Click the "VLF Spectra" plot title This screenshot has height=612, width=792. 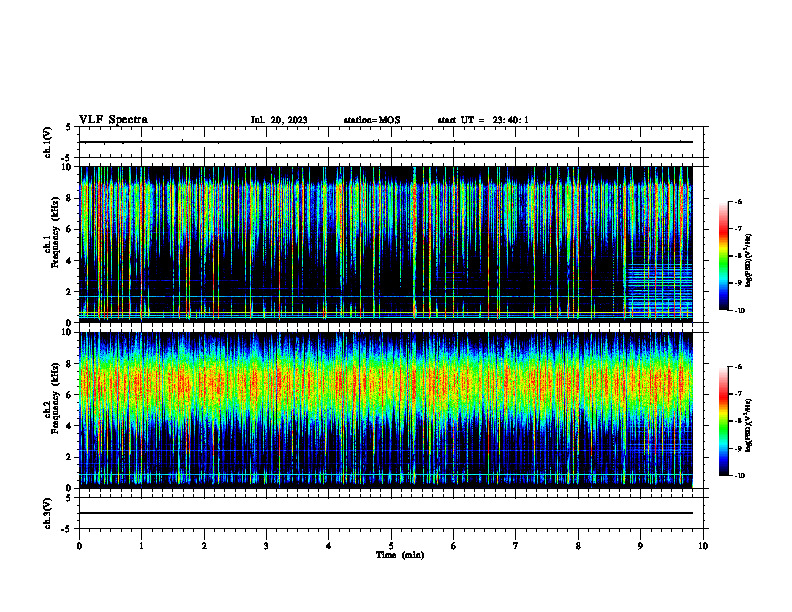coord(113,120)
